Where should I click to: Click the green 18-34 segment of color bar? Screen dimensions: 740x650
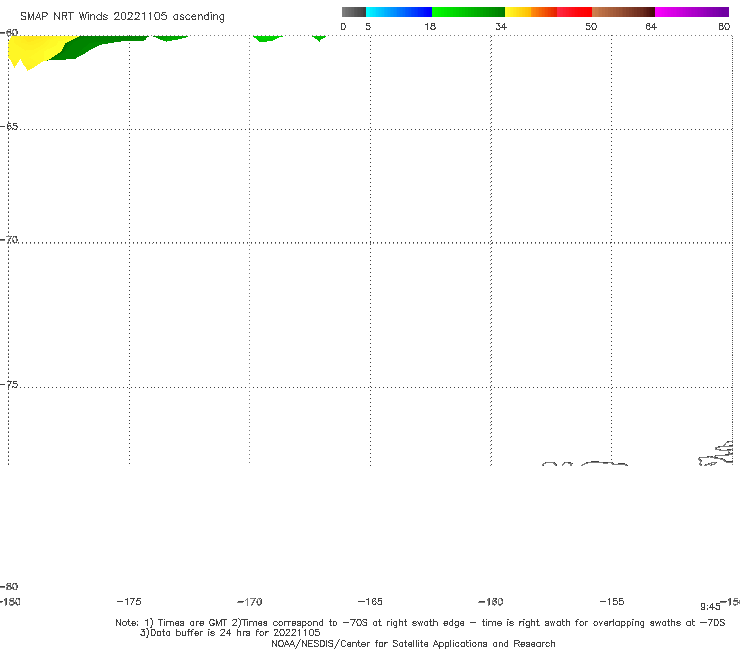click(468, 12)
